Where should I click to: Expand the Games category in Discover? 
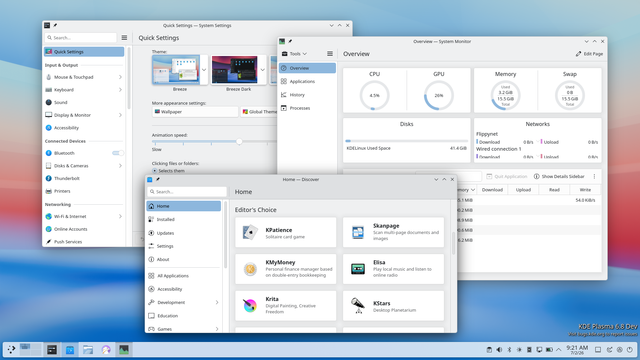[x=217, y=329]
